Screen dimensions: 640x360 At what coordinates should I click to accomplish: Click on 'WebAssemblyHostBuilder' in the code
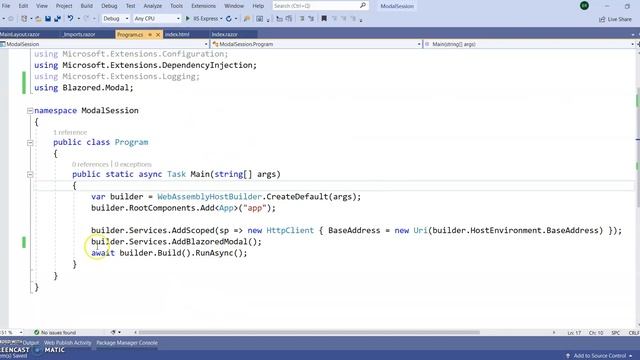point(209,197)
